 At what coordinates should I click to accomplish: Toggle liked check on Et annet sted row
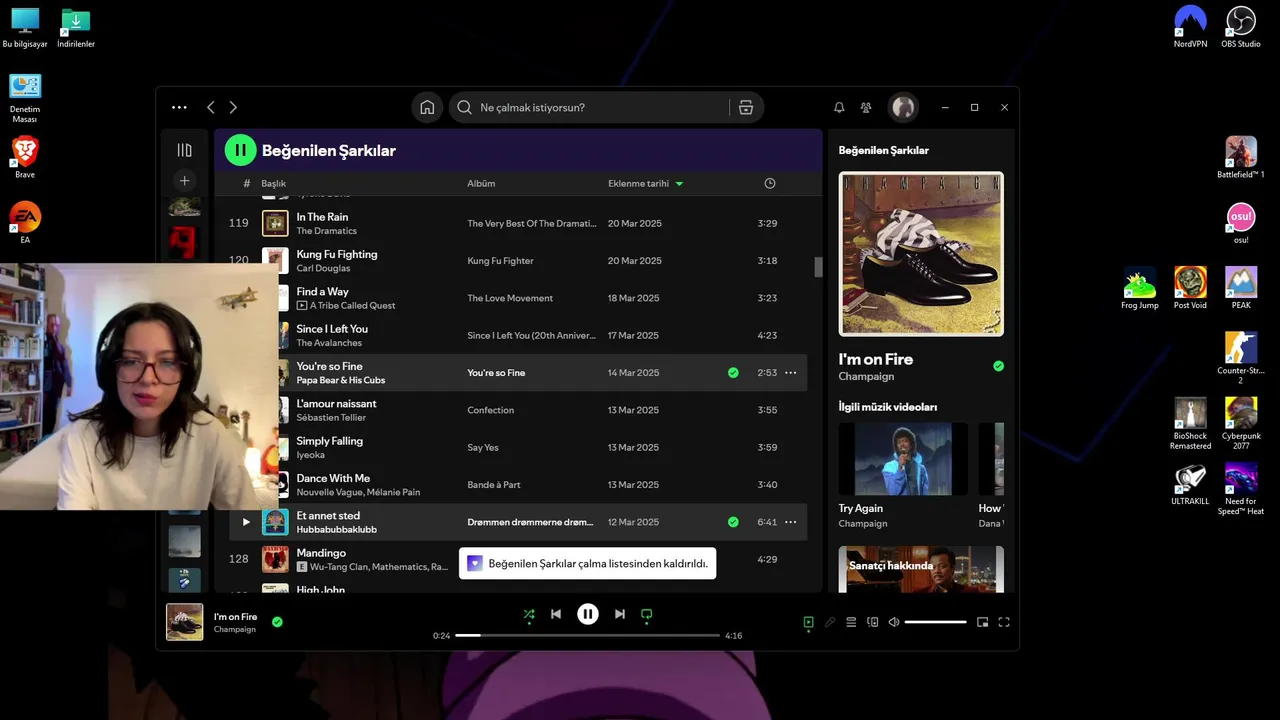click(x=733, y=522)
